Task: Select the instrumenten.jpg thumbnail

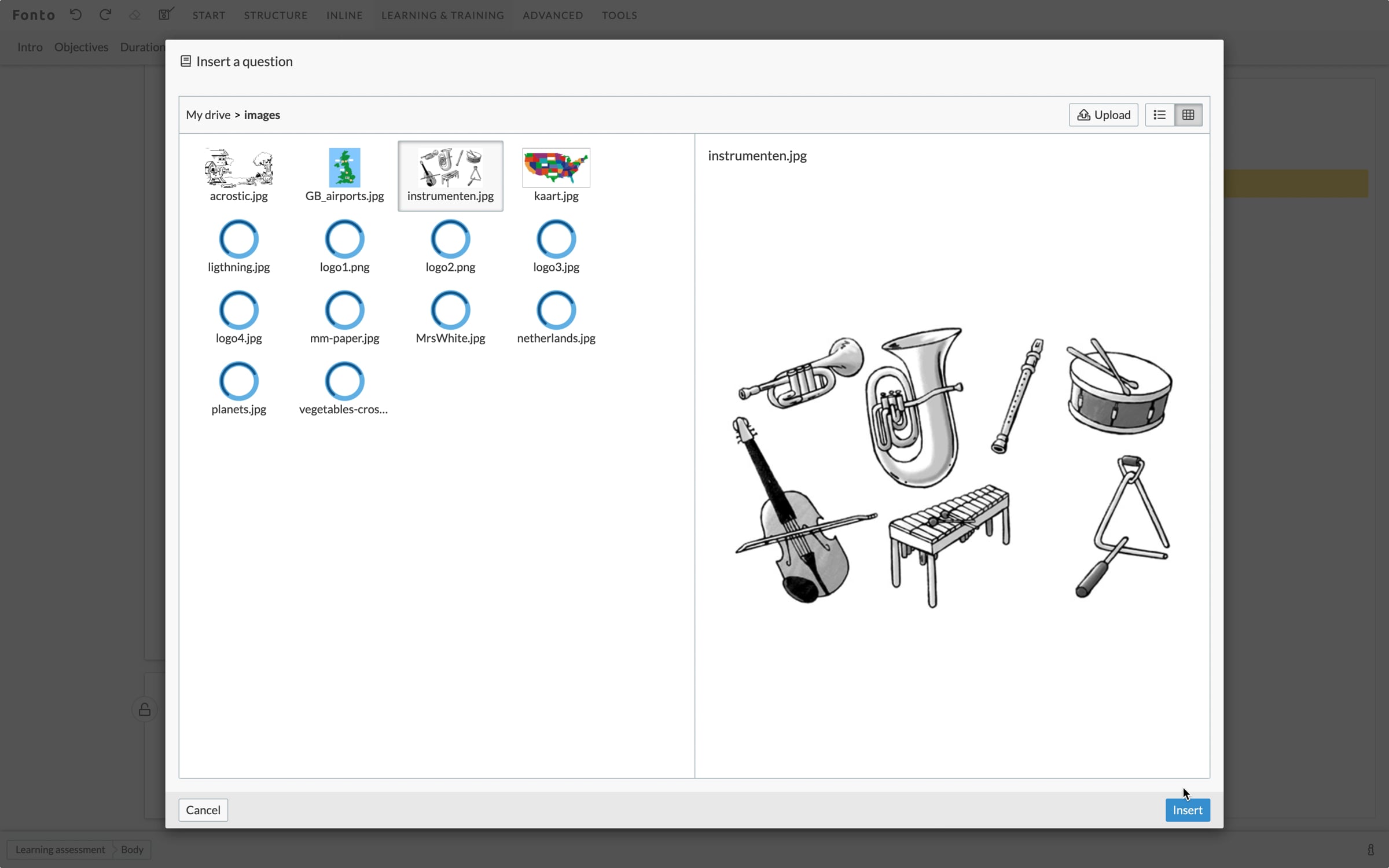Action: (450, 175)
